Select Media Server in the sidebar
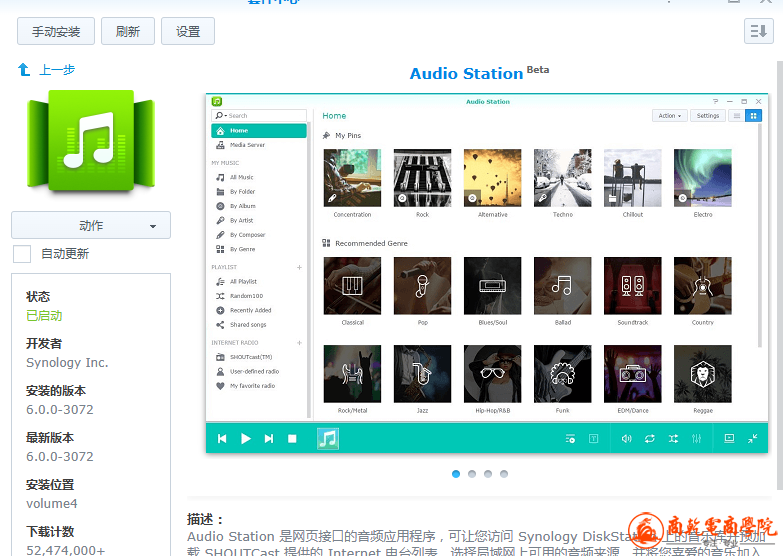 click(x=247, y=145)
